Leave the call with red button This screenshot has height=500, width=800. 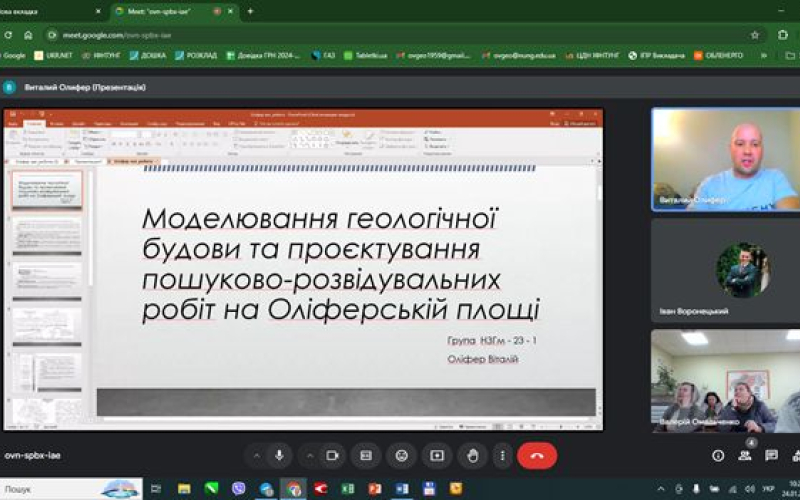tap(537, 456)
